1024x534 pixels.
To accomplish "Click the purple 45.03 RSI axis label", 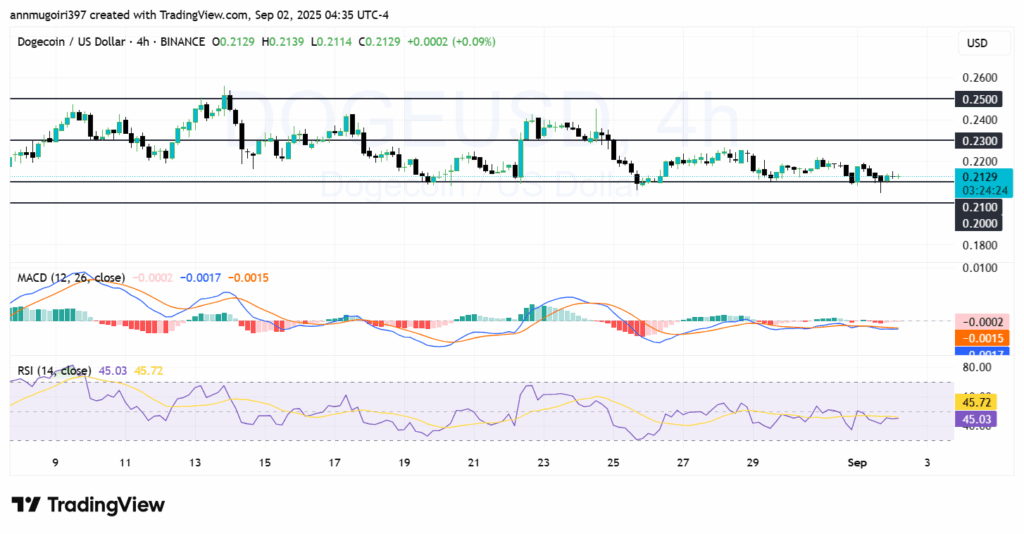I will [976, 419].
